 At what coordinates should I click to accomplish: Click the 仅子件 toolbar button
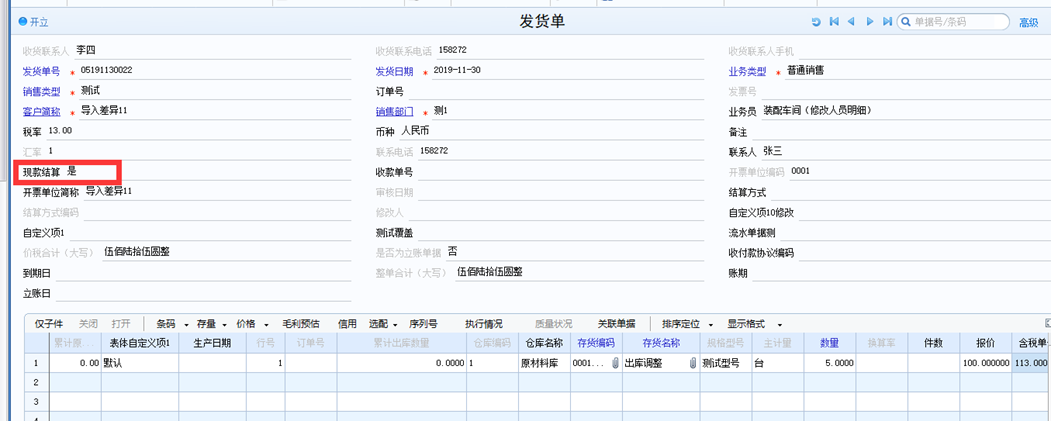pos(49,324)
